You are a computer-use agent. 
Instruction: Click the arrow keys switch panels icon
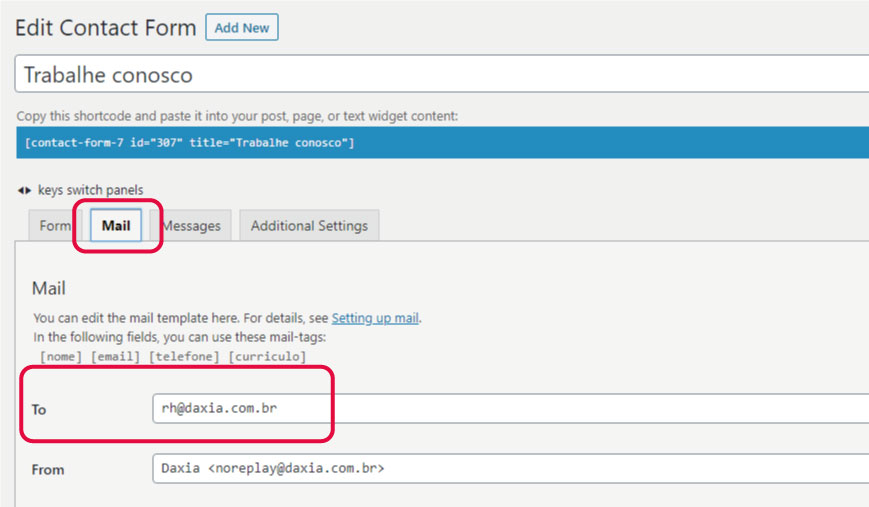(24, 190)
